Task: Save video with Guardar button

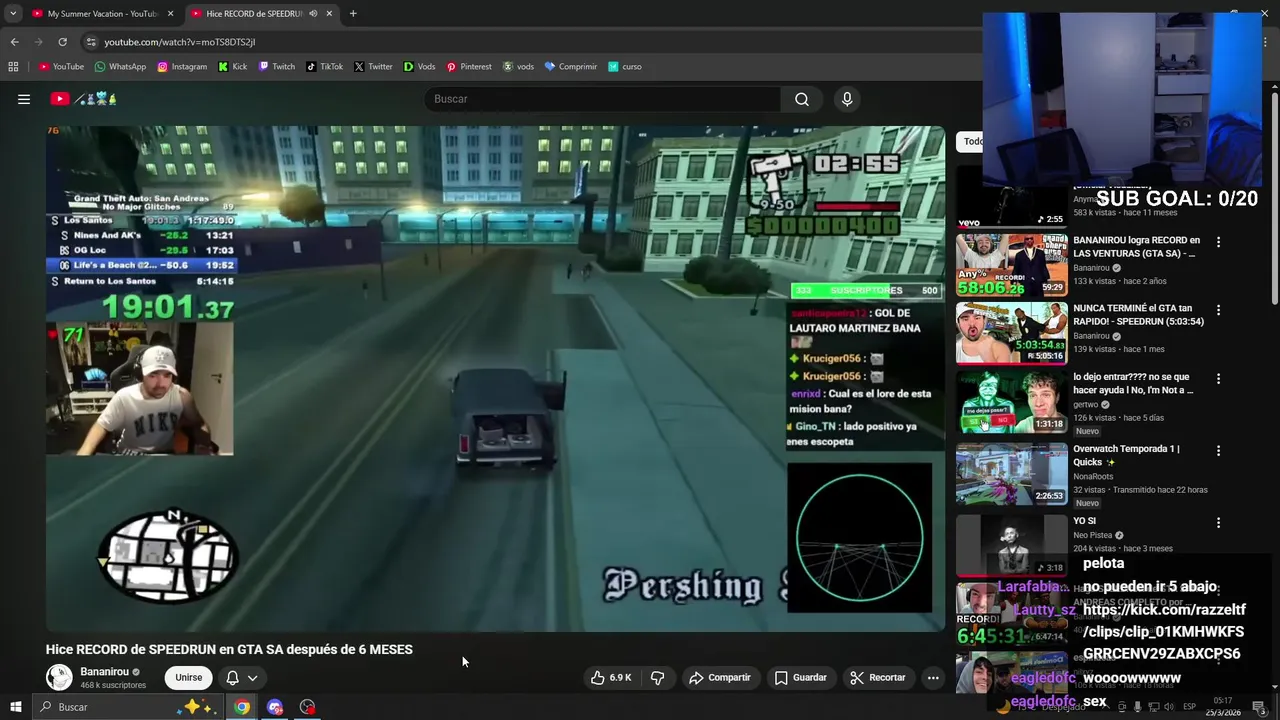Action: pyautogui.click(x=800, y=677)
